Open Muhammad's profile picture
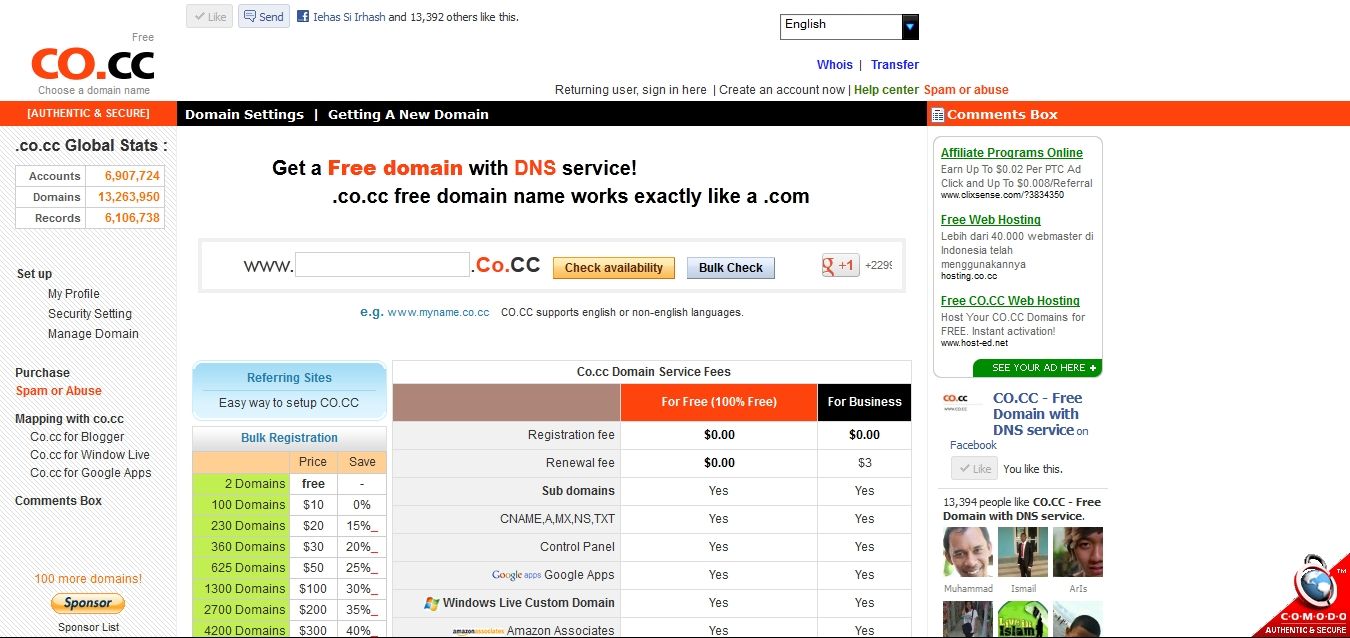 click(x=968, y=552)
